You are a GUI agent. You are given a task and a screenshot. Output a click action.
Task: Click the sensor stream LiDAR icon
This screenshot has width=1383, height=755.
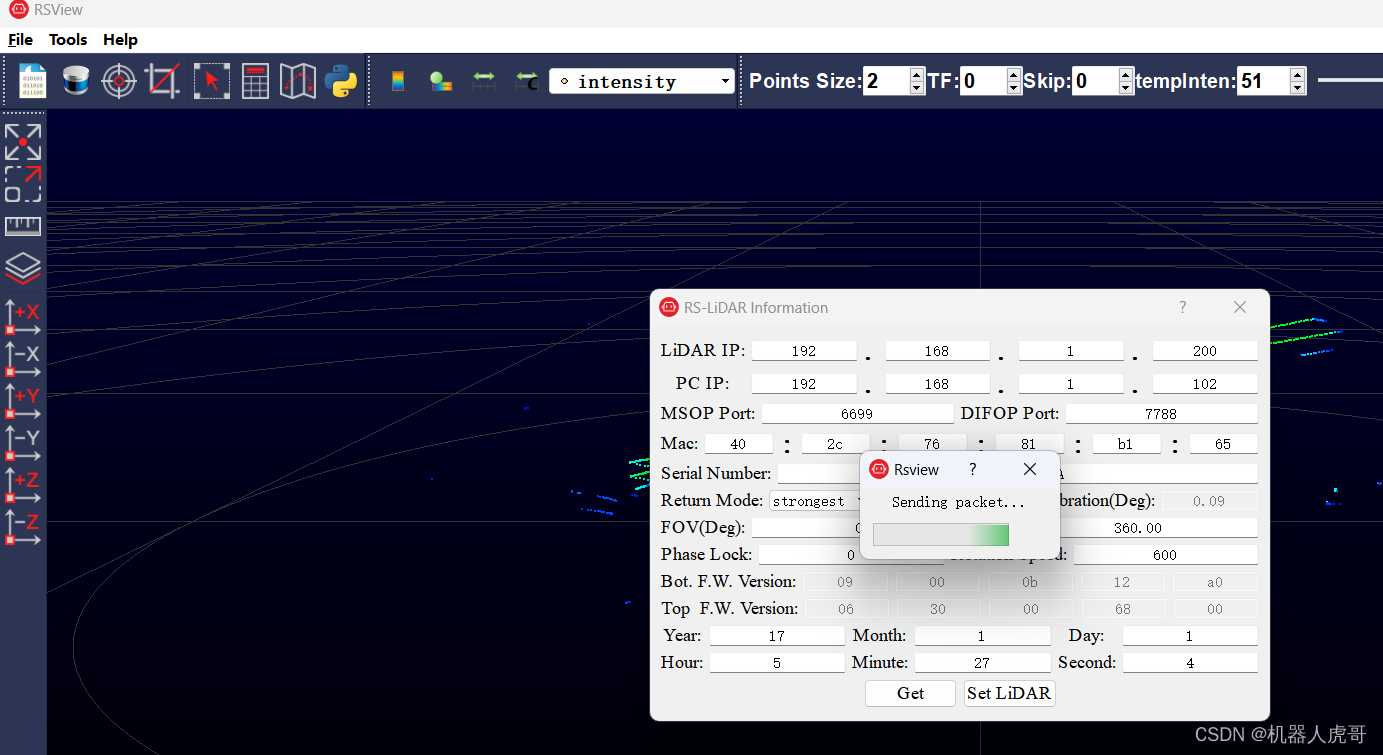click(76, 81)
